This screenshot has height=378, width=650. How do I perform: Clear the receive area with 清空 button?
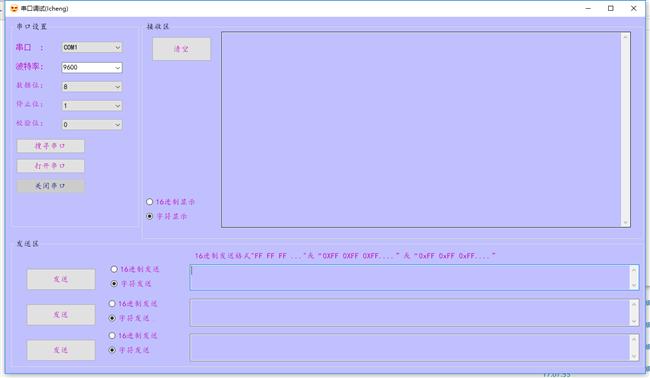182,49
